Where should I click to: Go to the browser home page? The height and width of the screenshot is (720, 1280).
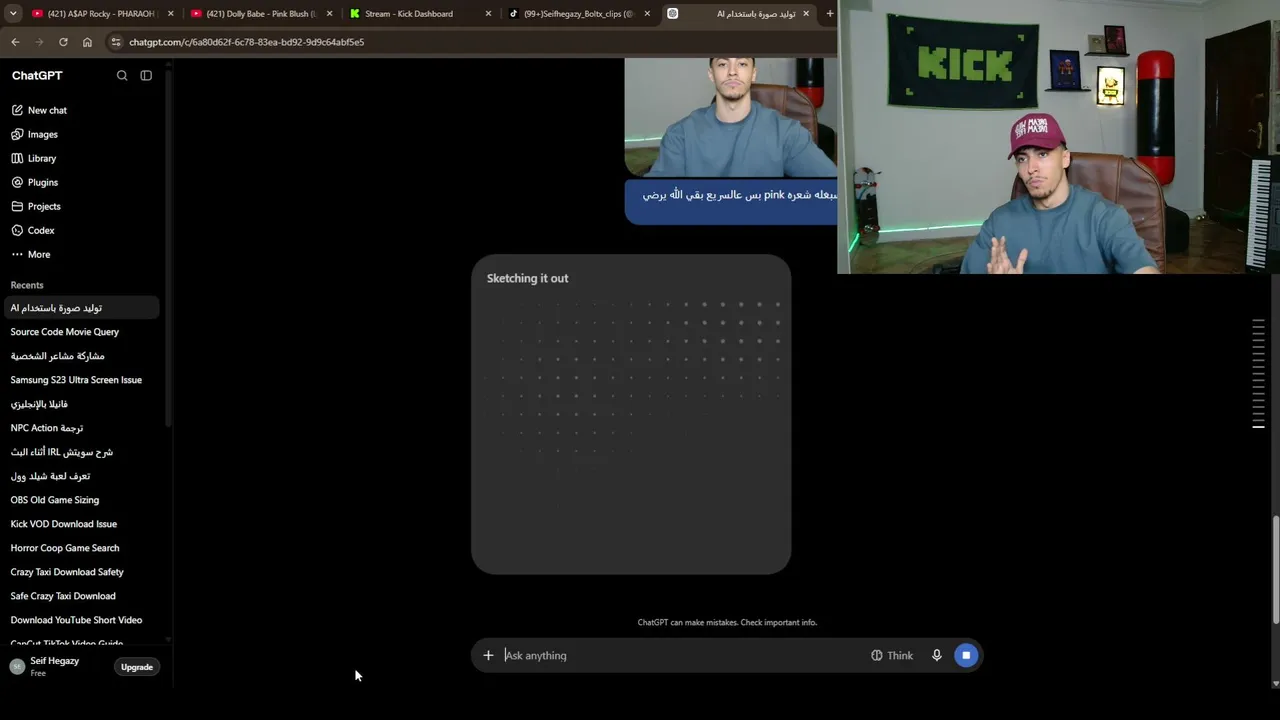[87, 42]
